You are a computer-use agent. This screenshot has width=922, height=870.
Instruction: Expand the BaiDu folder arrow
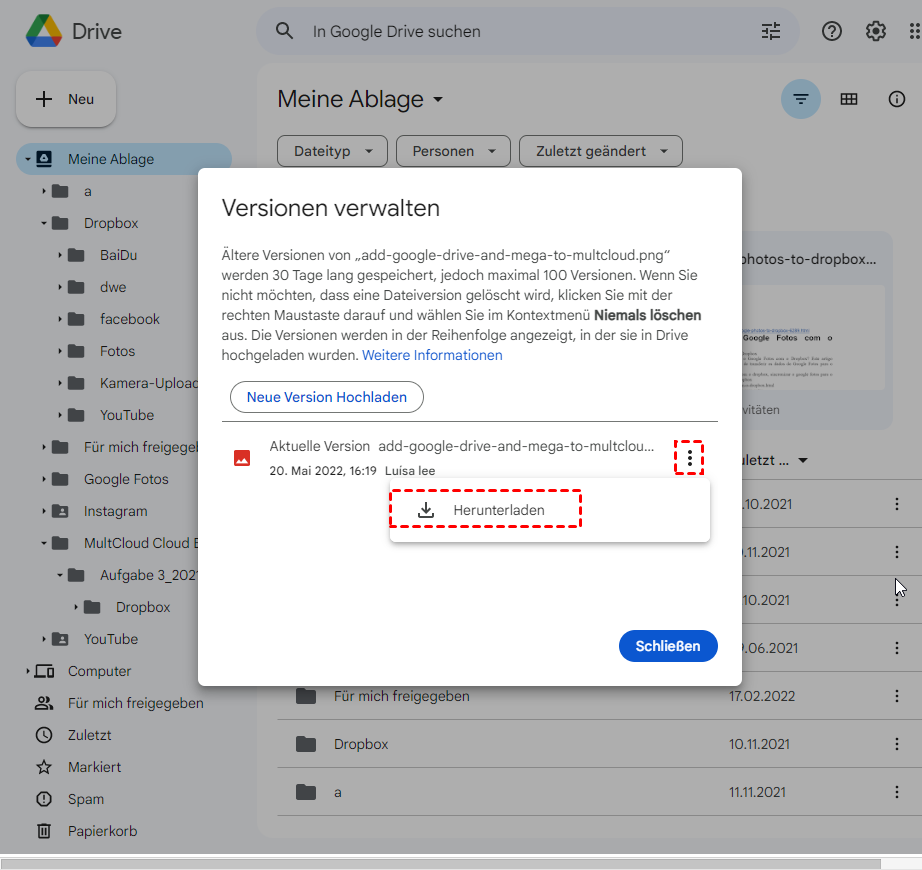[59, 255]
